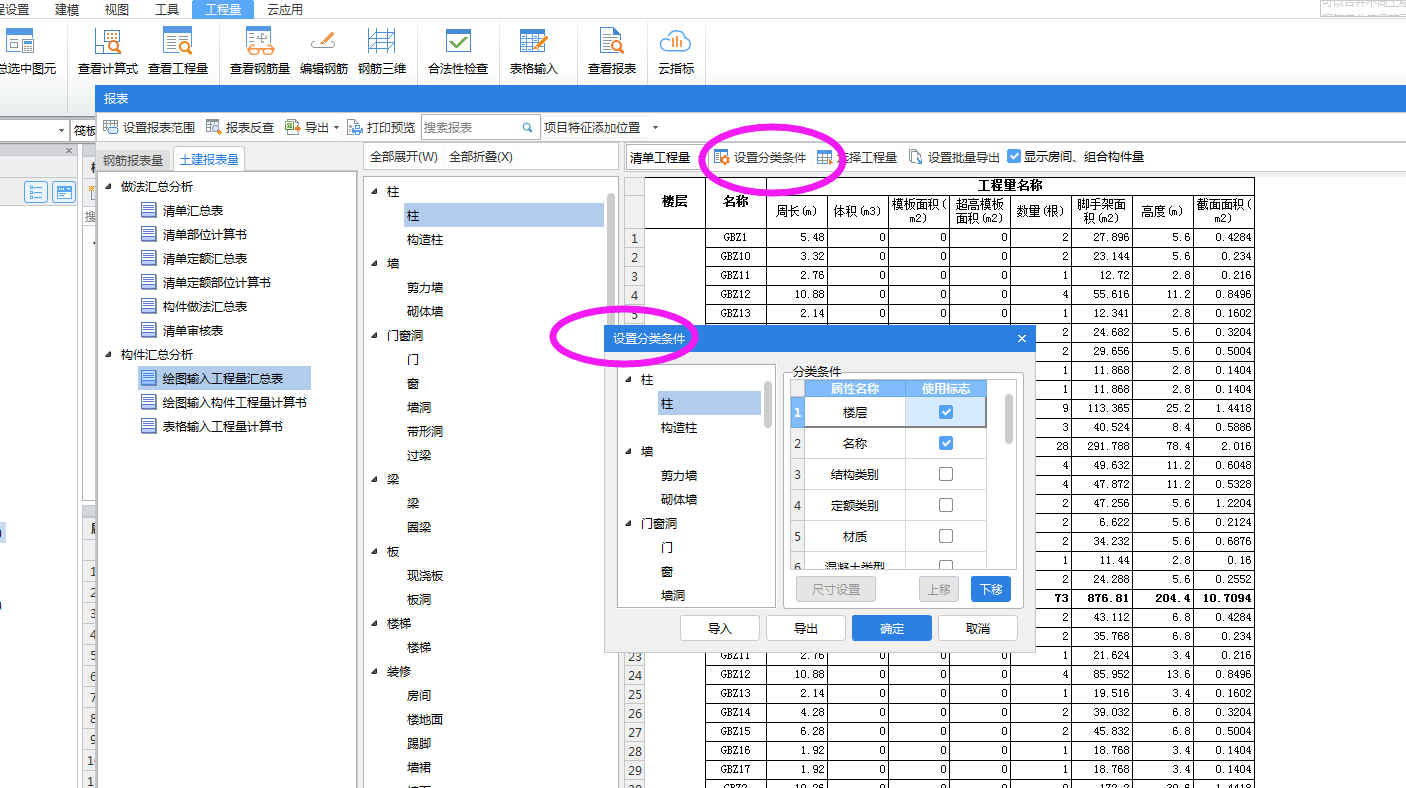Click 选择工程量 toolbar item
This screenshot has width=1406, height=788.
(857, 157)
